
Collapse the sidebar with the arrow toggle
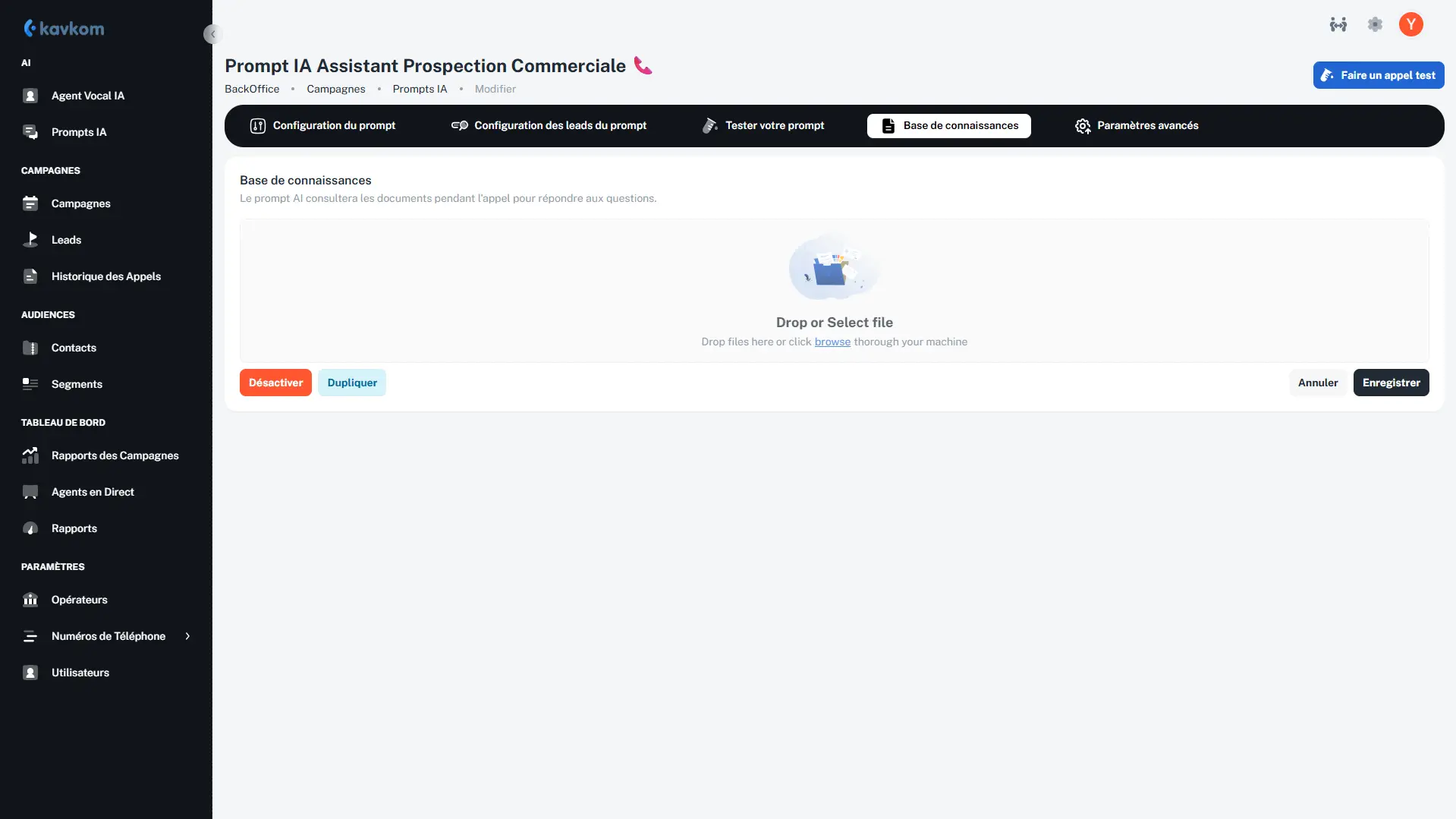point(212,34)
